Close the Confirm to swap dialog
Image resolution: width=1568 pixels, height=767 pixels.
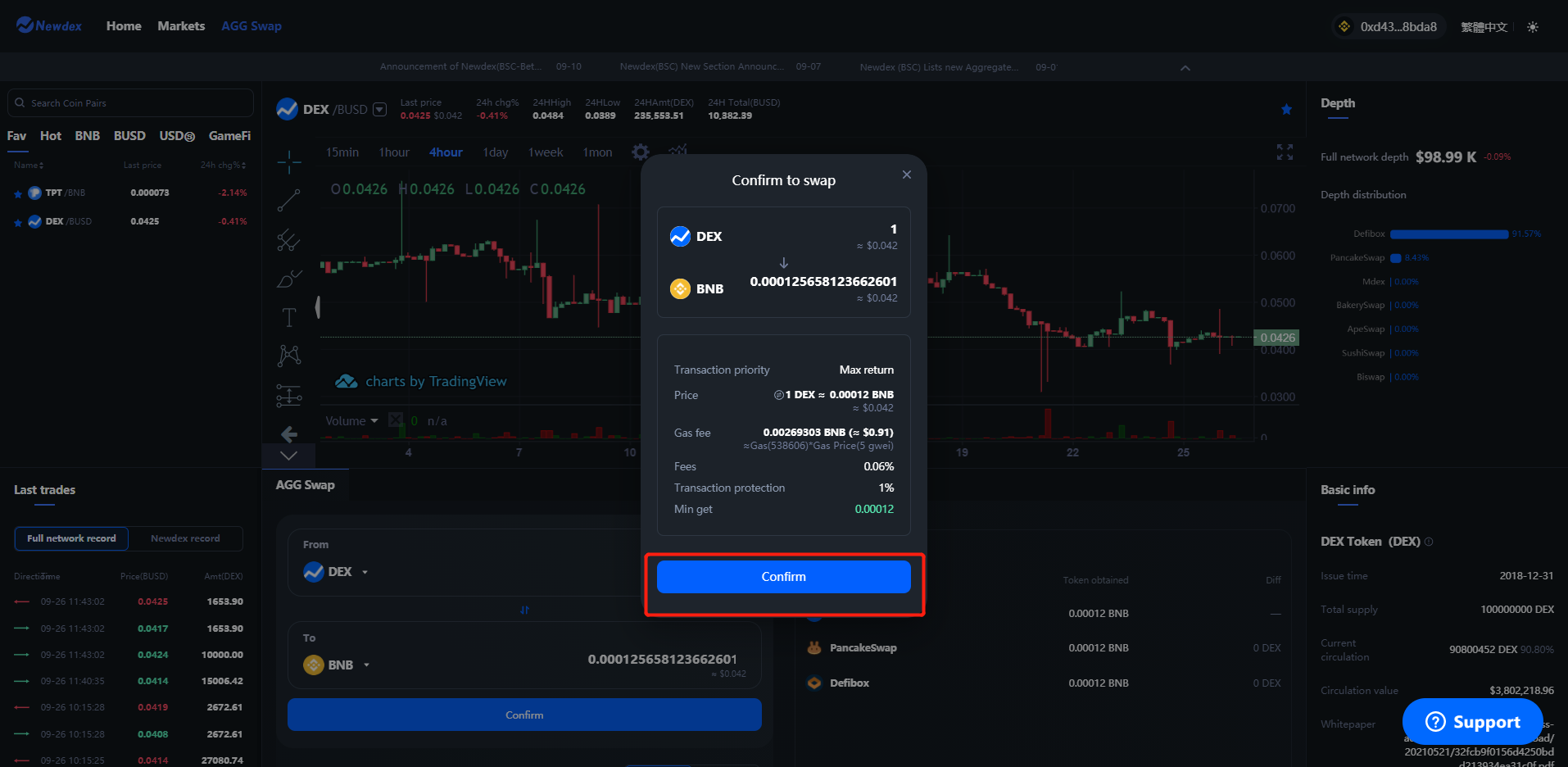[906, 175]
